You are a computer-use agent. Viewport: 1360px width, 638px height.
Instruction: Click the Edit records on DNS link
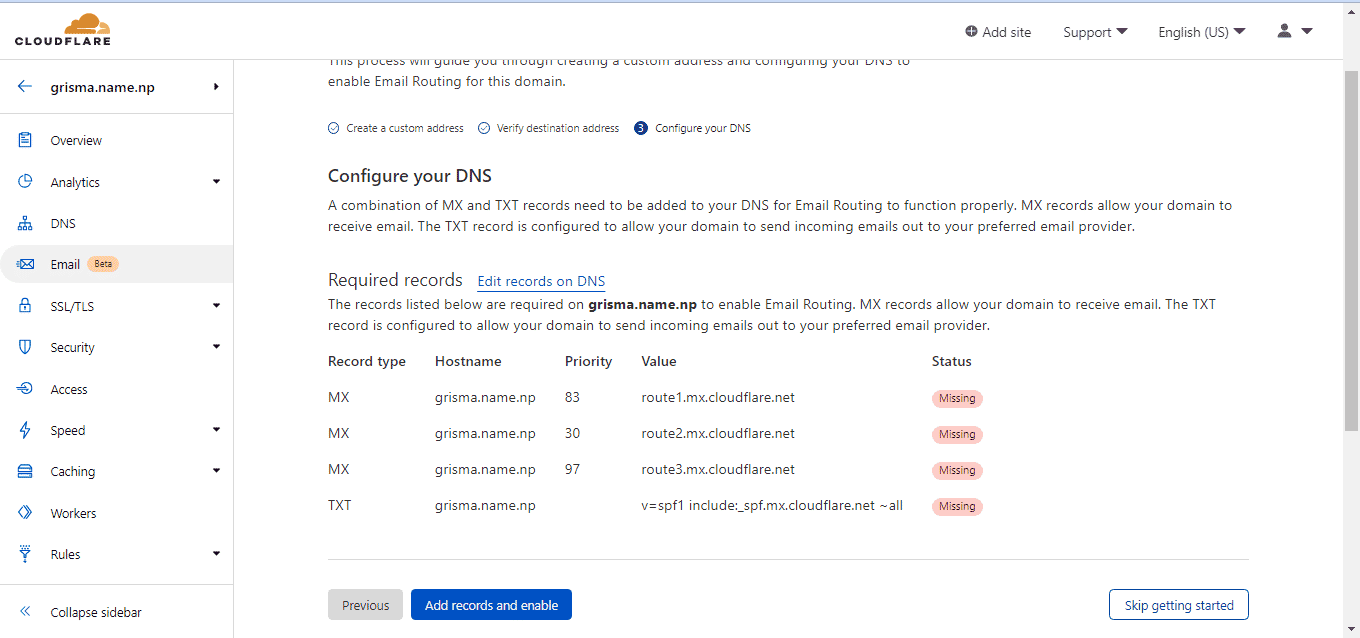(x=541, y=281)
